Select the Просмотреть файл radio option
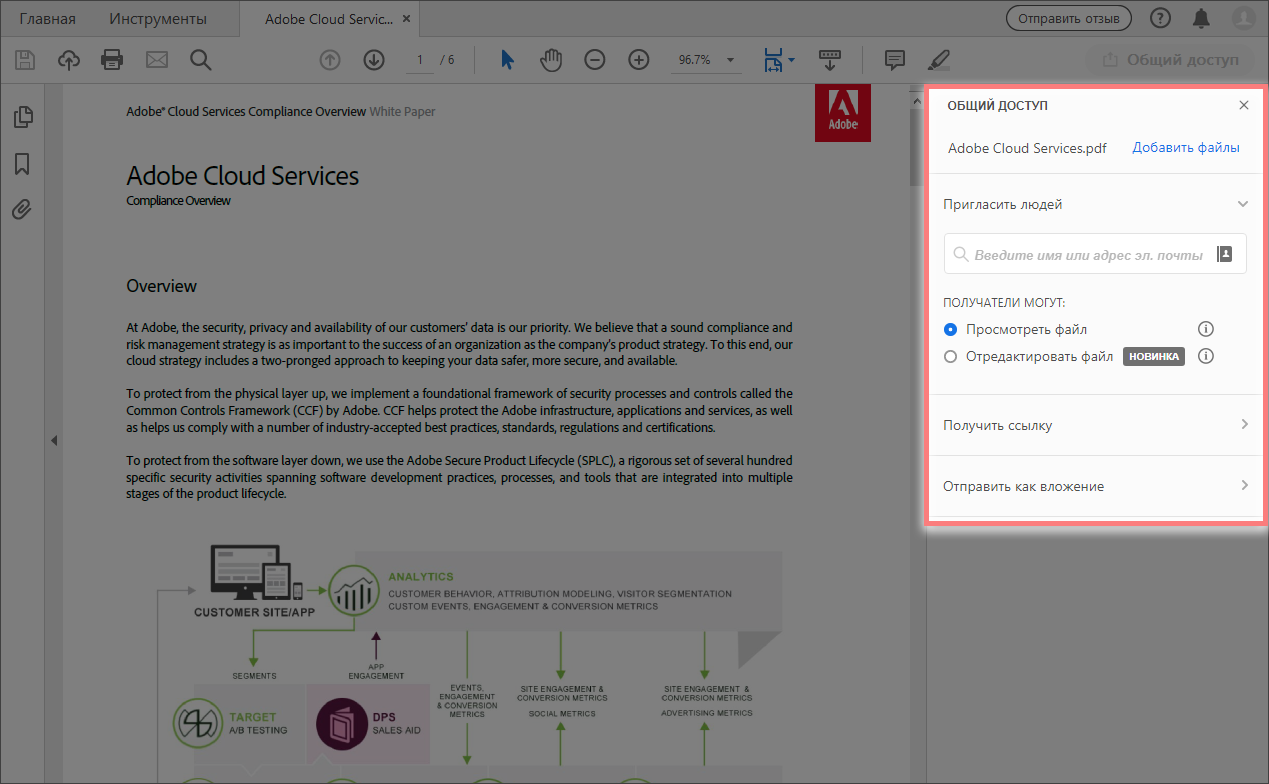The height and width of the screenshot is (784, 1269). pos(950,329)
